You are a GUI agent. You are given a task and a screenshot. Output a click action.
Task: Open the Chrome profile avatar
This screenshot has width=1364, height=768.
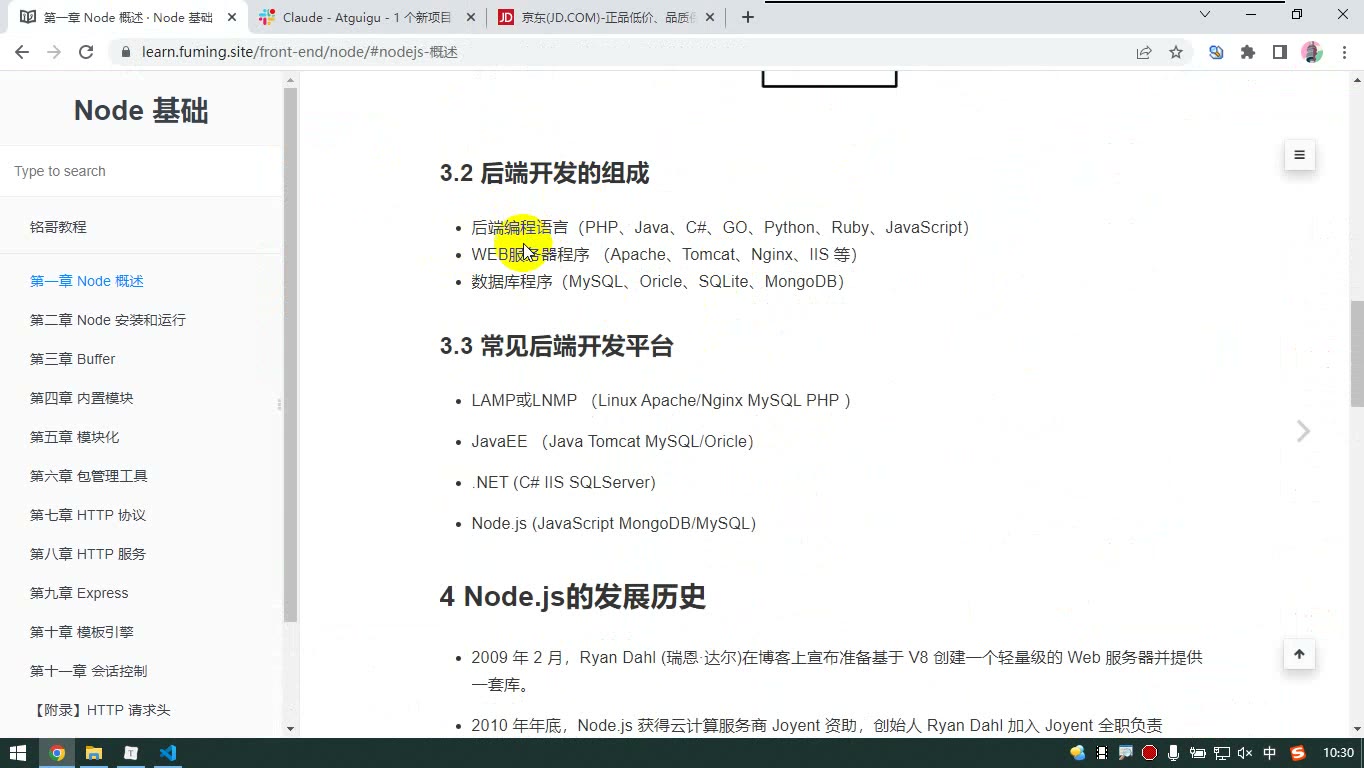1312,52
